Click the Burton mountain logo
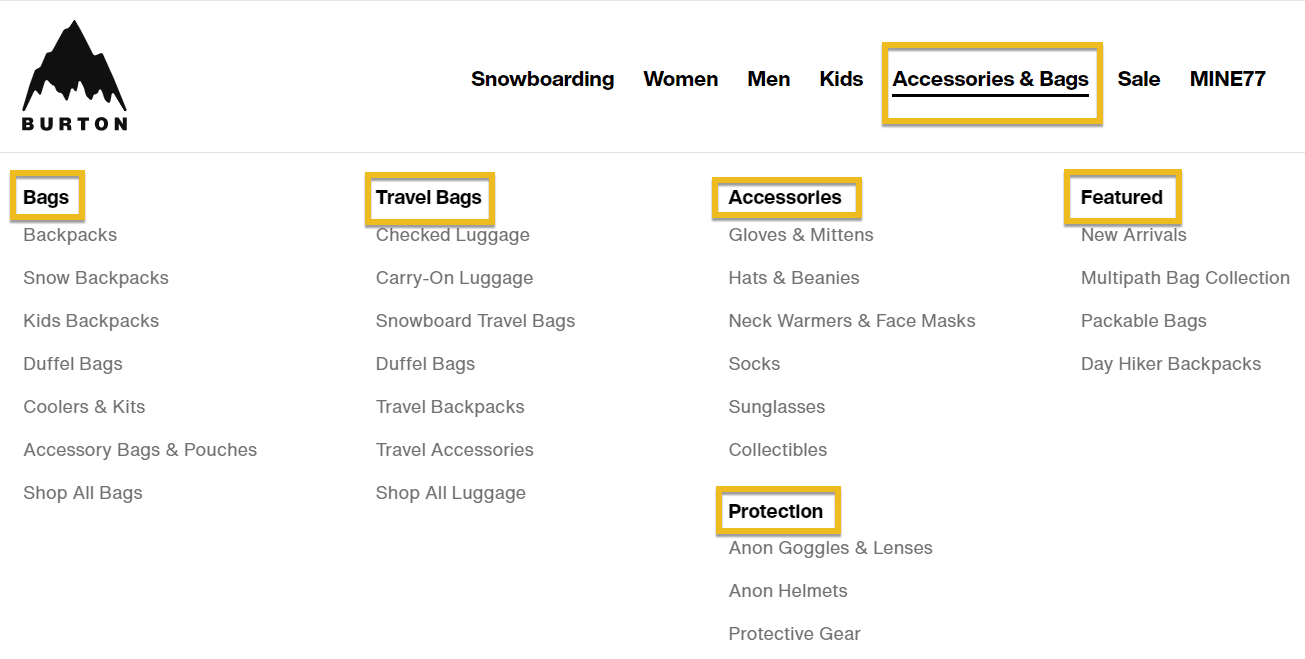1305x659 pixels. coord(75,76)
